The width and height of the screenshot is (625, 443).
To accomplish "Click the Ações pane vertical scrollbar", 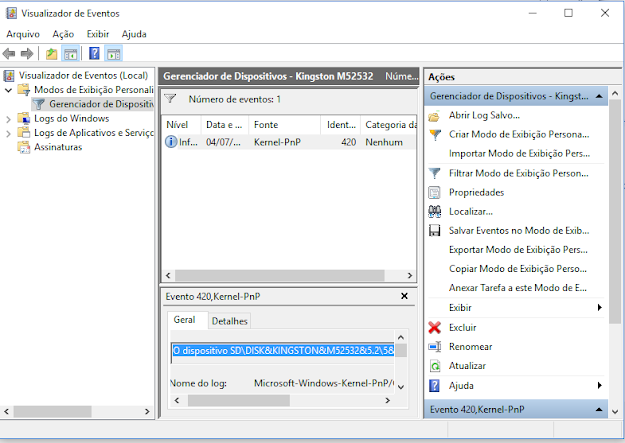I will point(615,211).
